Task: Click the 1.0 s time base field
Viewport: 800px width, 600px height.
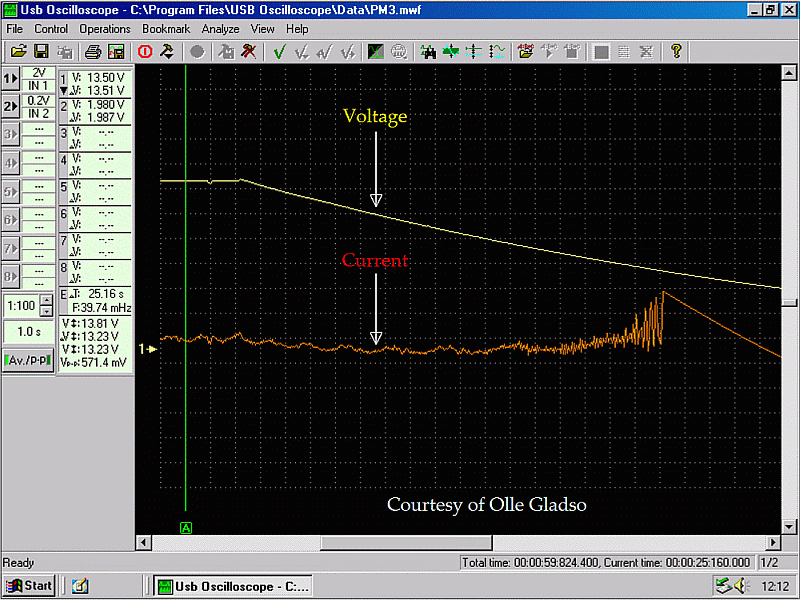Action: (29, 332)
